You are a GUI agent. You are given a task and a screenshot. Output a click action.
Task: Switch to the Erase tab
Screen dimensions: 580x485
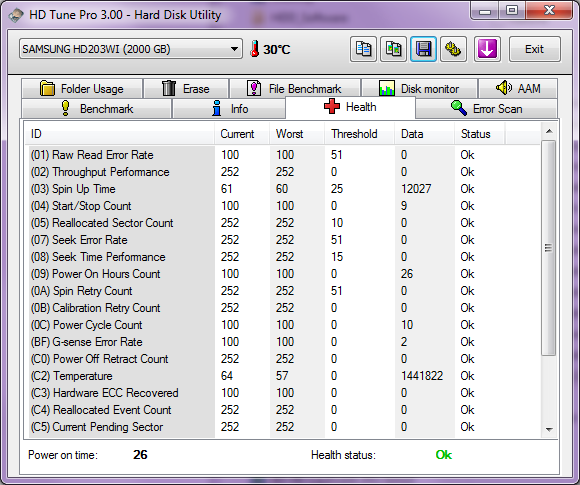[x=186, y=89]
